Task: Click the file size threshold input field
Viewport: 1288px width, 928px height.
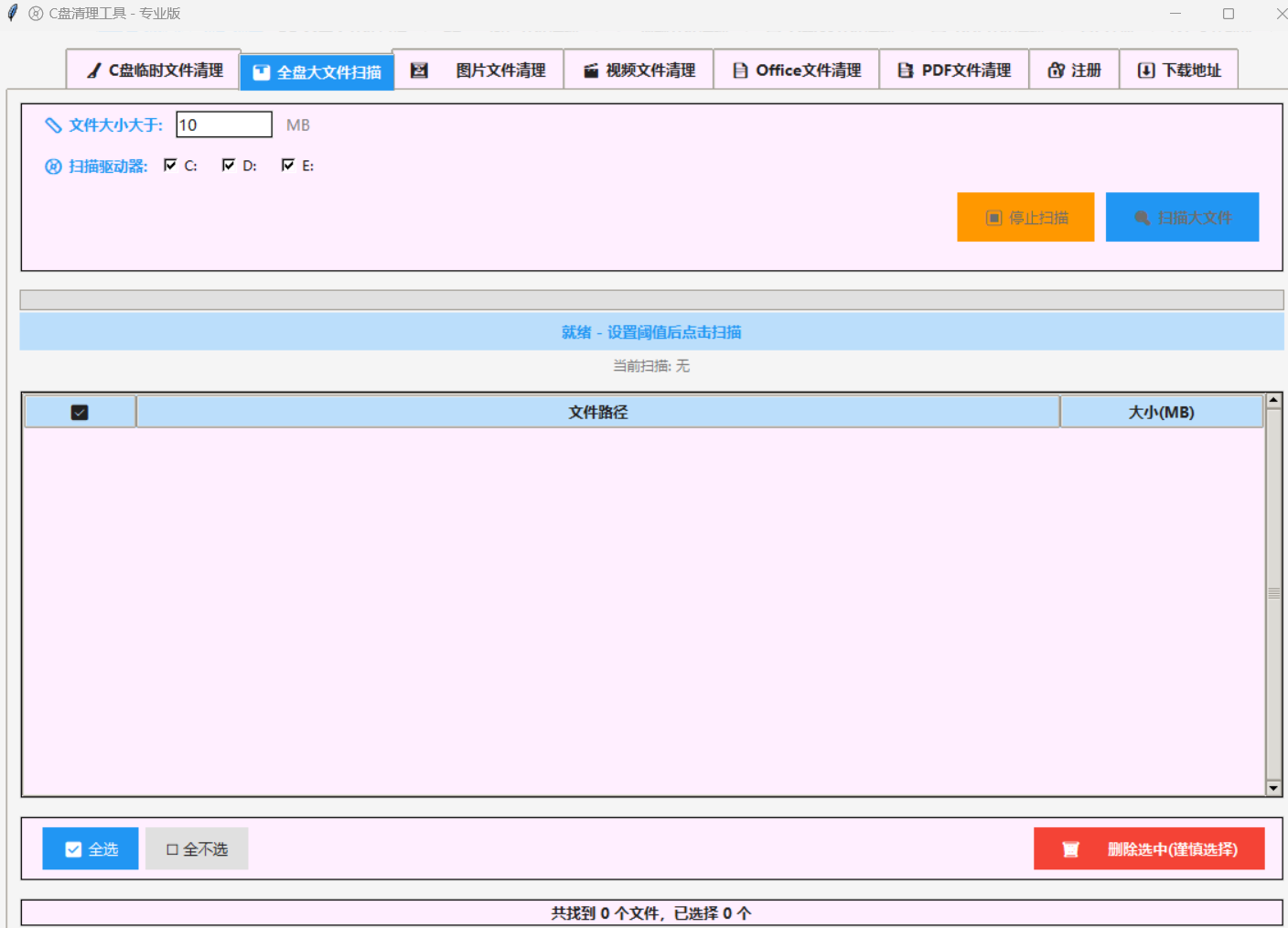Action: (x=223, y=124)
